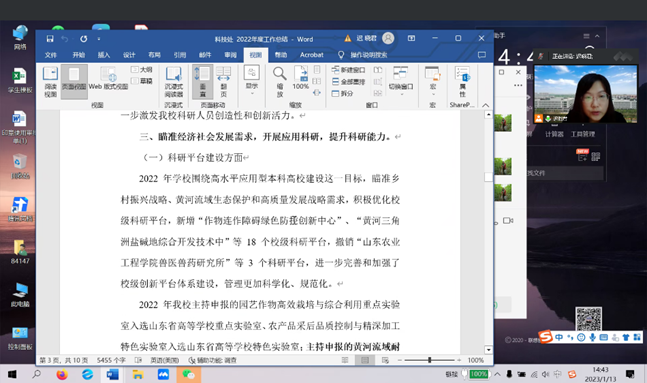Click Arrange All (全部重排) in ribbon
The image size is (647, 383).
tap(349, 82)
